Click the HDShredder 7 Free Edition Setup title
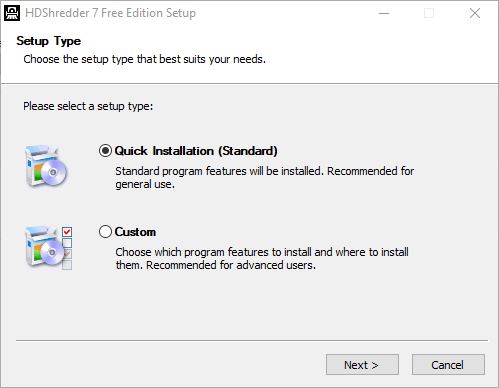 [x=110, y=13]
